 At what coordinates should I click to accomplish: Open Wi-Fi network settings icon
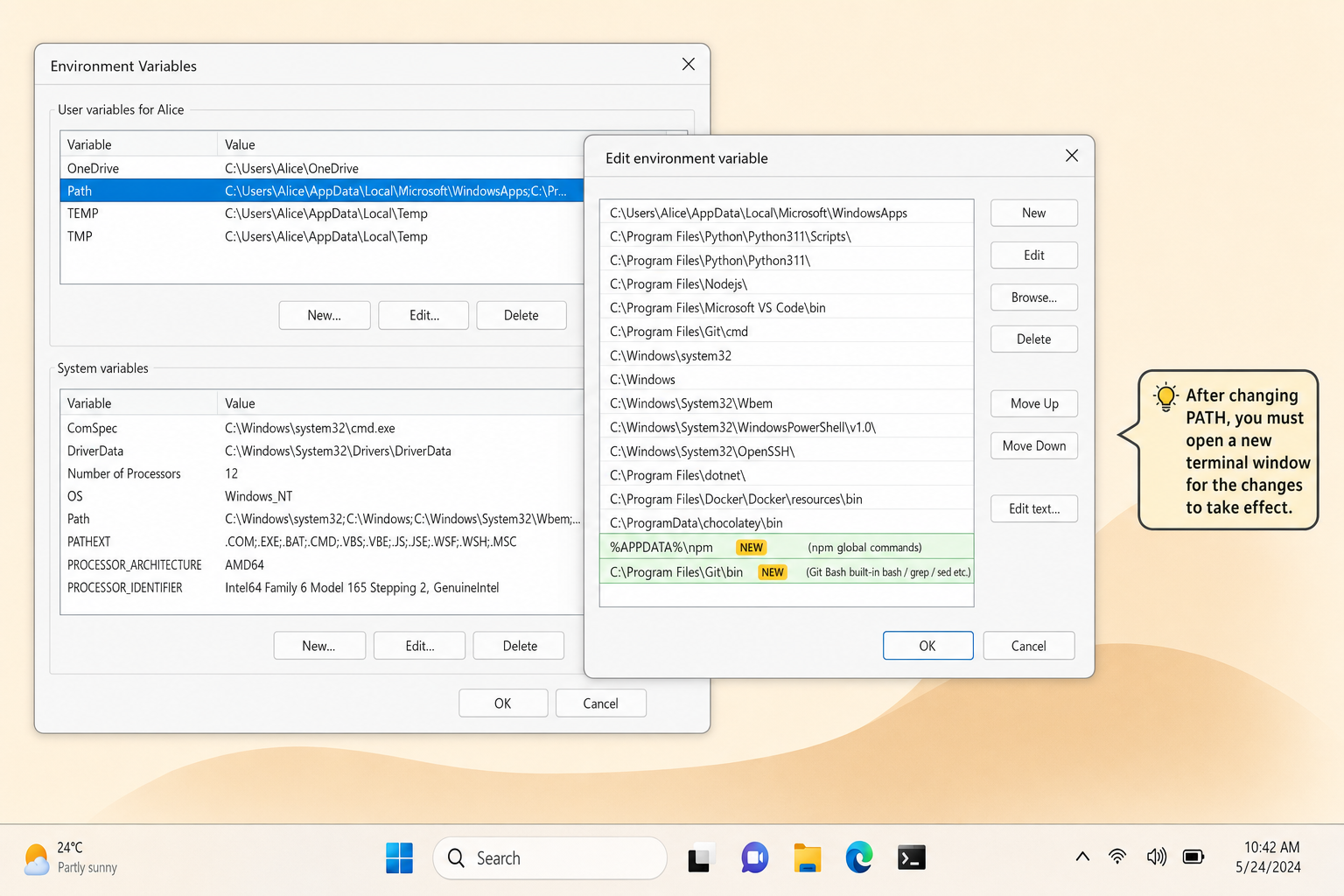tap(1117, 857)
